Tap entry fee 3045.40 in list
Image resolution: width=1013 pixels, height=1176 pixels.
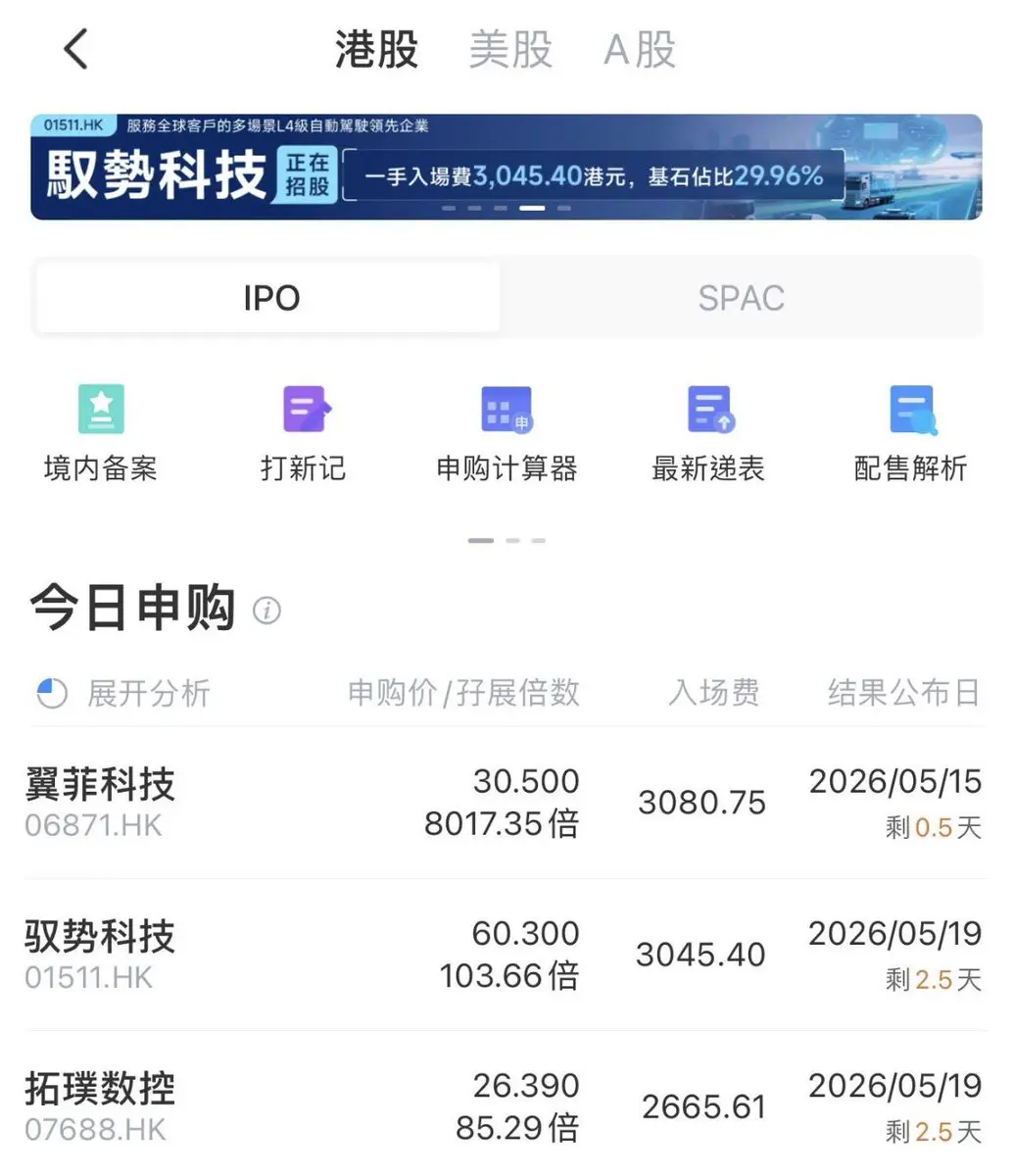click(700, 955)
